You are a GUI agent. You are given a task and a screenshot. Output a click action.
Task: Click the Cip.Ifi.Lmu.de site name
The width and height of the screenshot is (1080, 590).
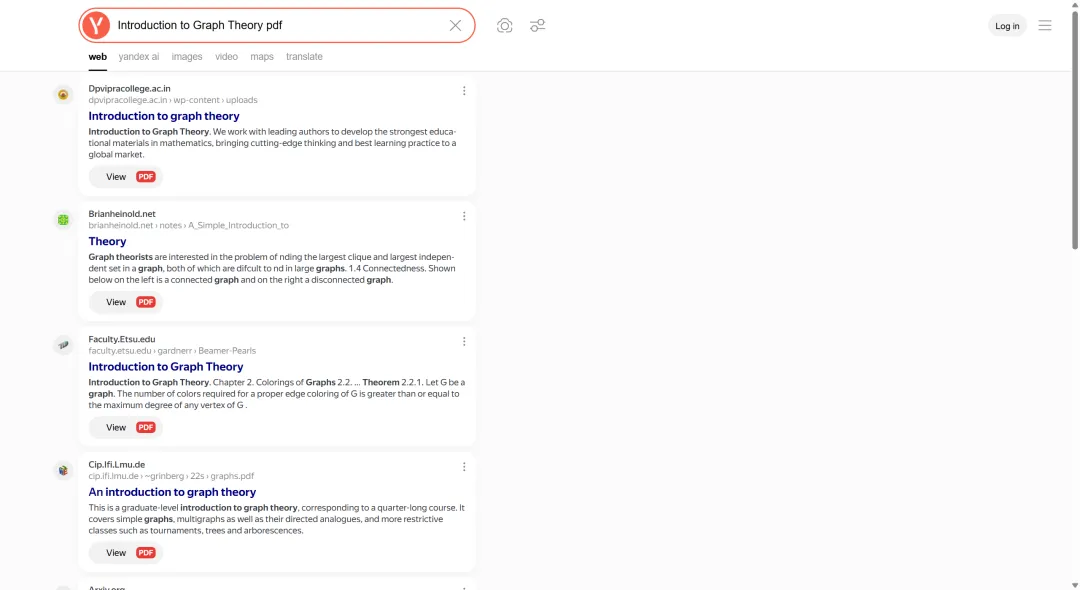click(x=116, y=465)
